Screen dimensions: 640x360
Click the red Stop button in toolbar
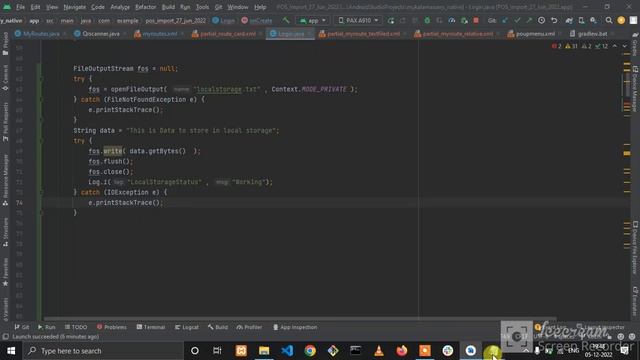click(x=476, y=20)
